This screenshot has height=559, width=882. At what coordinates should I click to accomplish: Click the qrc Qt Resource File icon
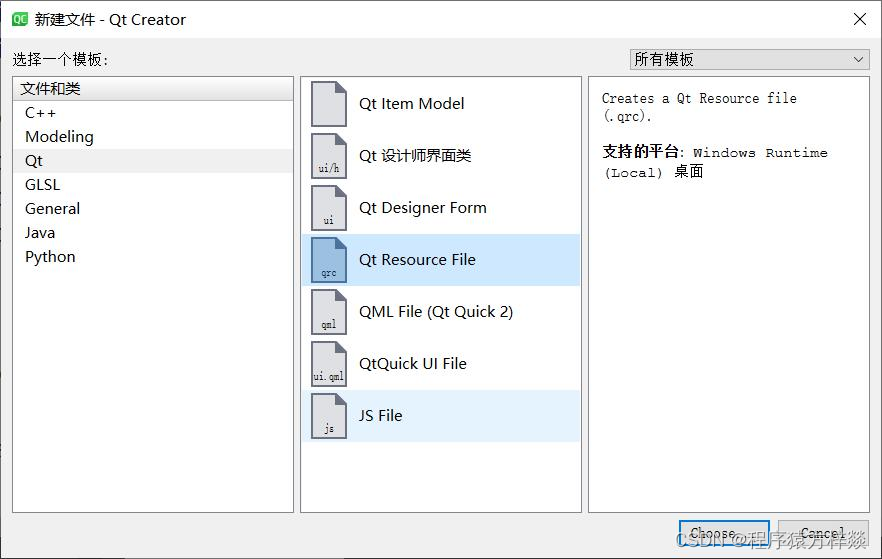328,260
